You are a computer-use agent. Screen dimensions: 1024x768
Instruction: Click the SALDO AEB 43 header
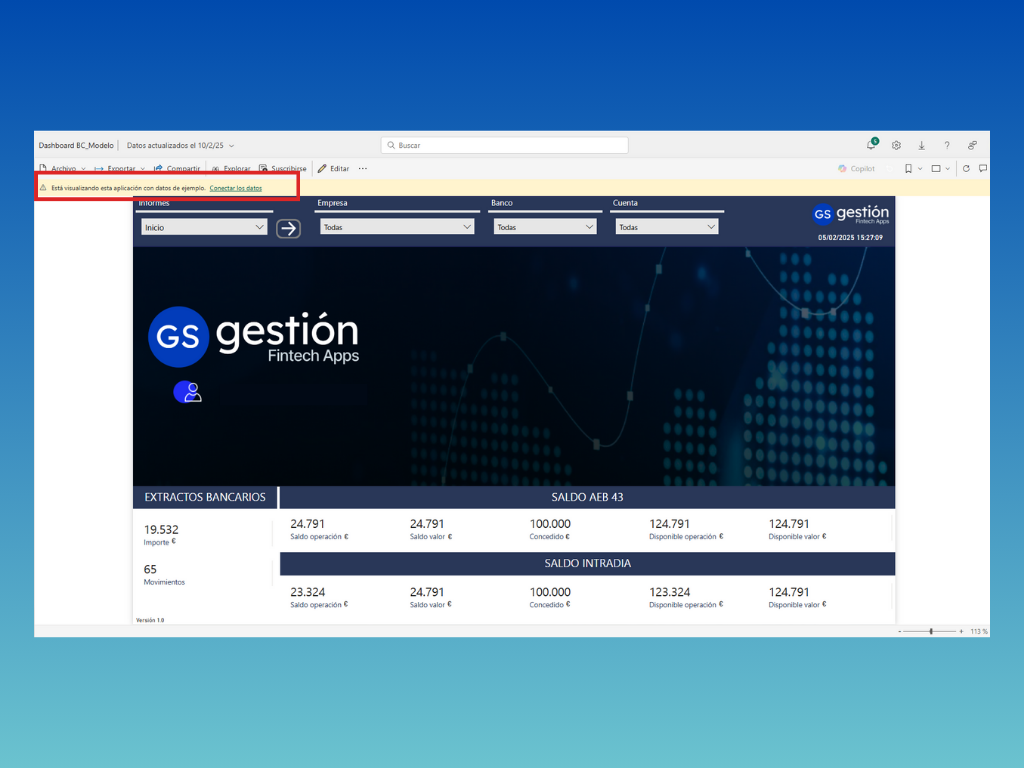[587, 497]
